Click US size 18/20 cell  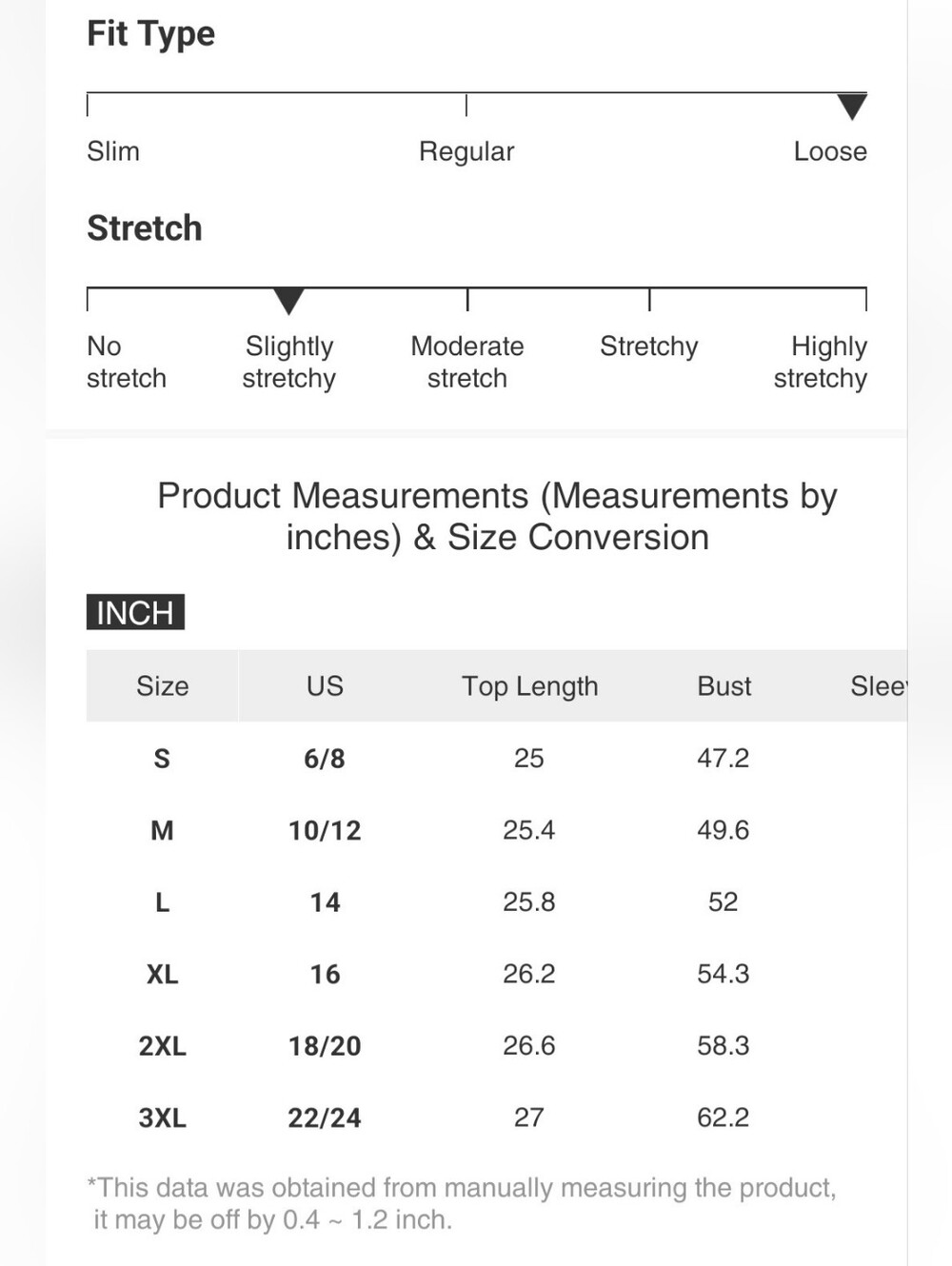tap(325, 1046)
